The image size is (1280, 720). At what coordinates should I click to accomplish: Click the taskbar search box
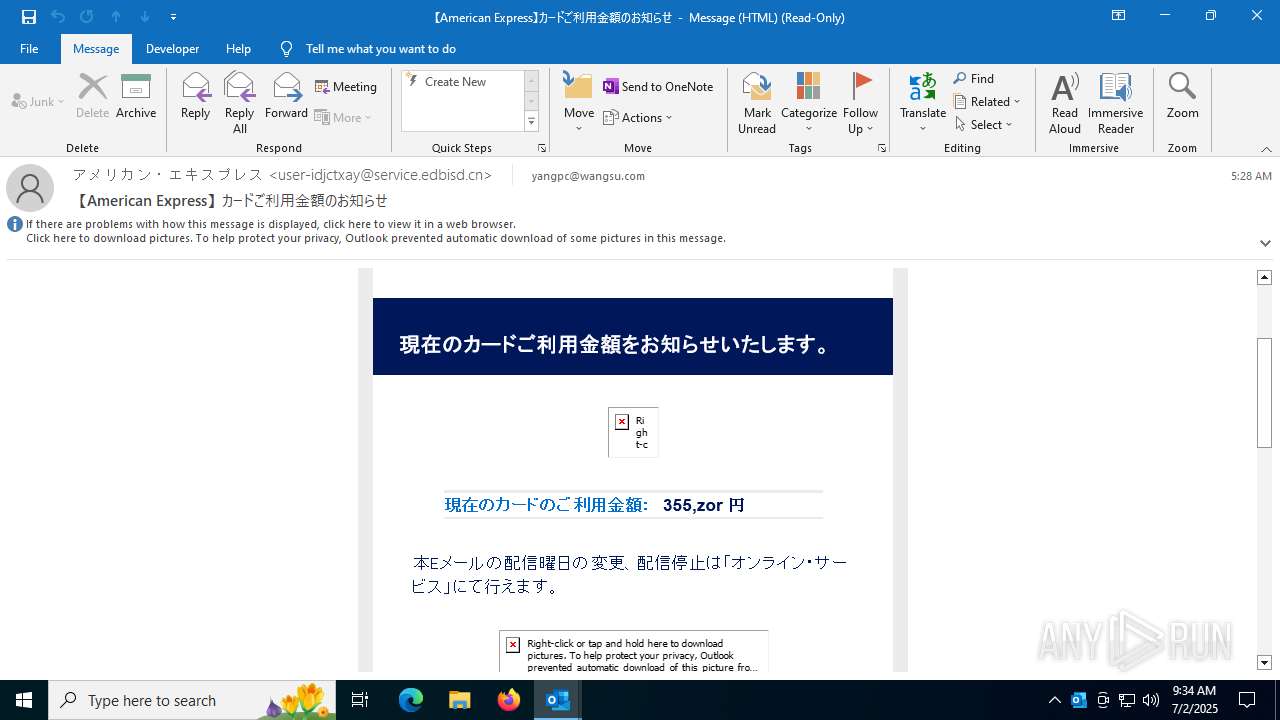(x=192, y=700)
